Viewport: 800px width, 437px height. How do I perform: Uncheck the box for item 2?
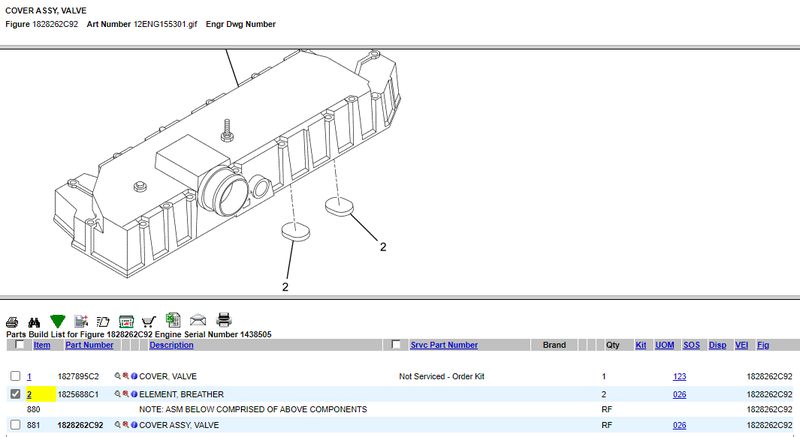tap(15, 394)
